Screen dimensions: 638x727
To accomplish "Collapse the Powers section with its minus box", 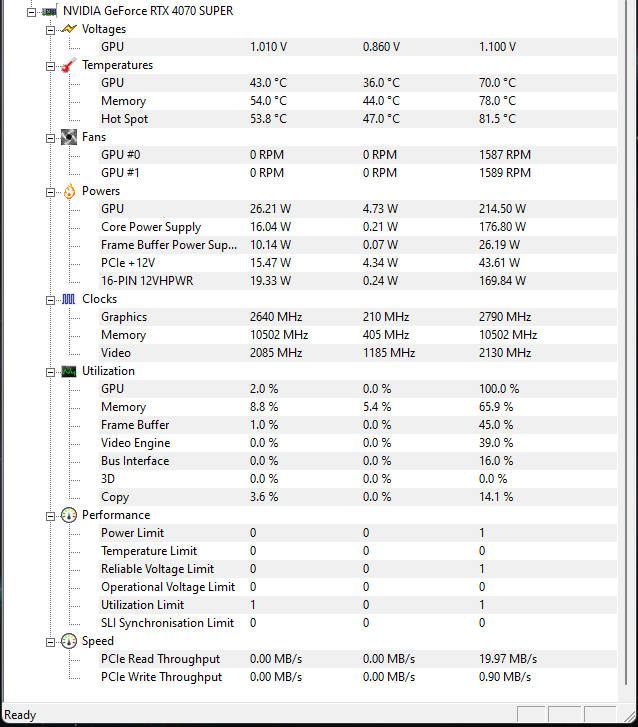I will click(51, 191).
